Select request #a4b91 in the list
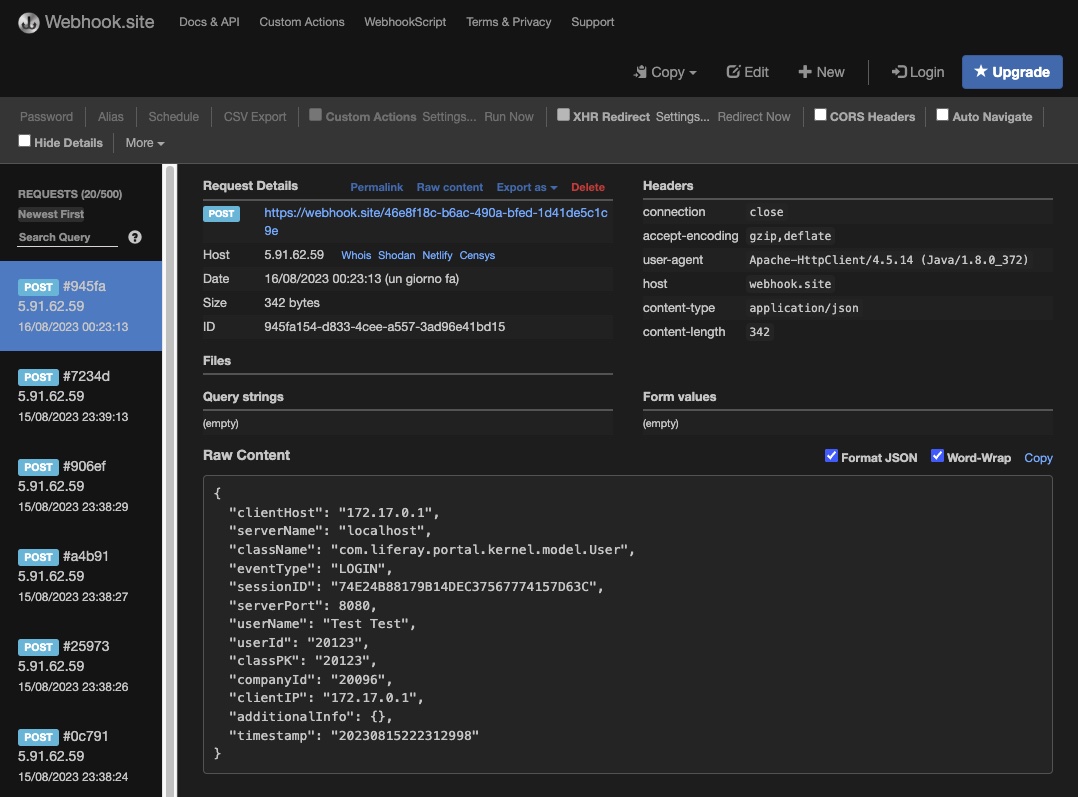Screen dimensions: 1078x797 81,576
